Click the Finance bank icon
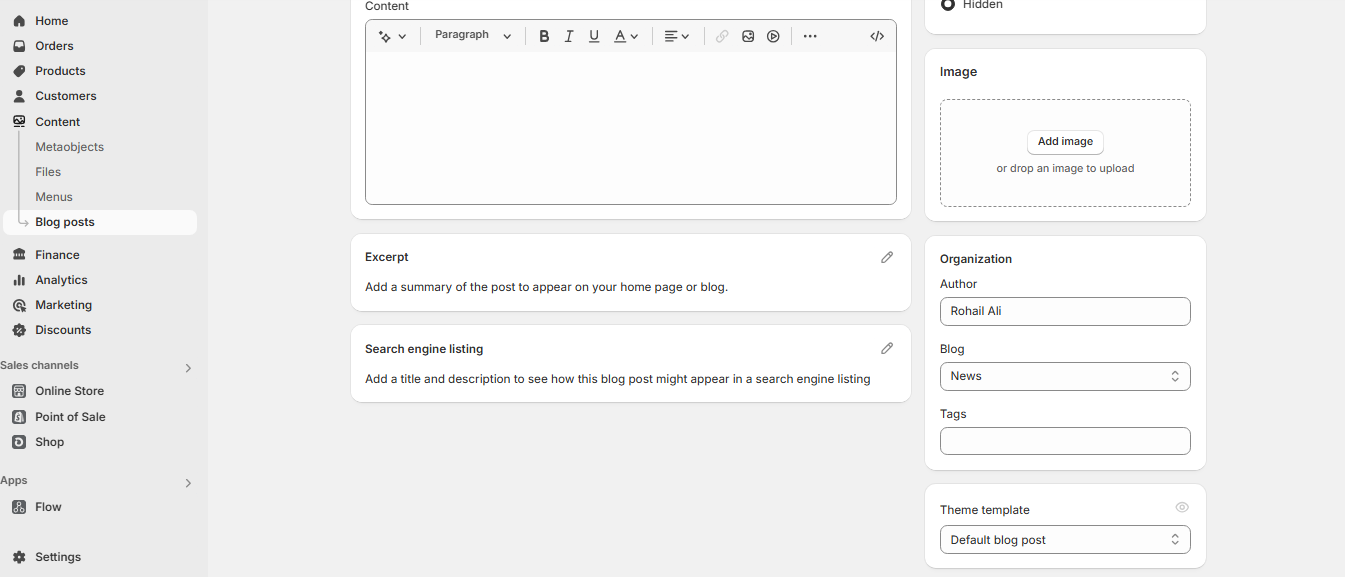This screenshot has width=1345, height=577. pyautogui.click(x=19, y=255)
